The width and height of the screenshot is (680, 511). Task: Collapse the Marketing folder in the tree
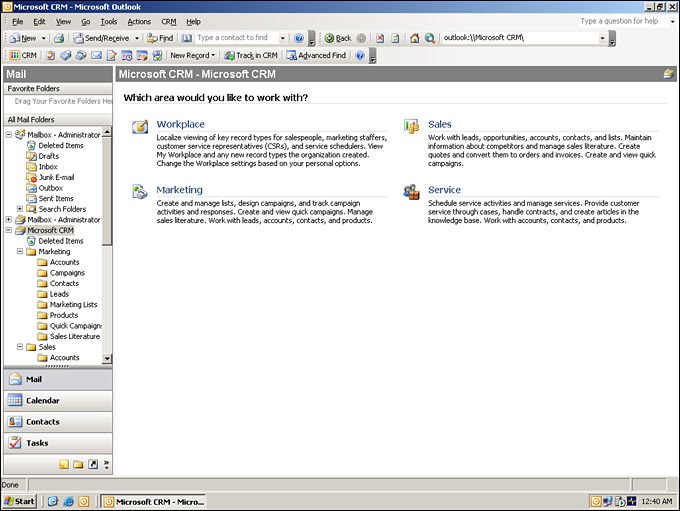[x=20, y=251]
